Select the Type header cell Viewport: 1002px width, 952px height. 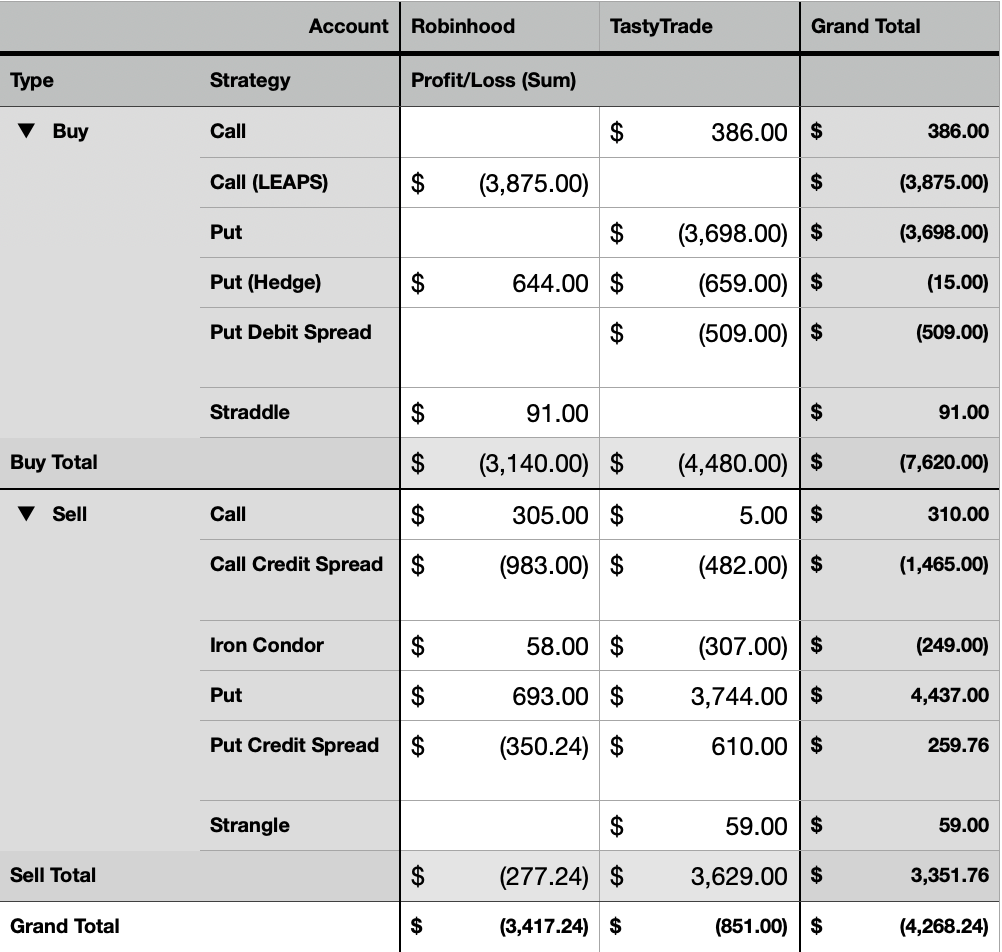click(x=32, y=80)
